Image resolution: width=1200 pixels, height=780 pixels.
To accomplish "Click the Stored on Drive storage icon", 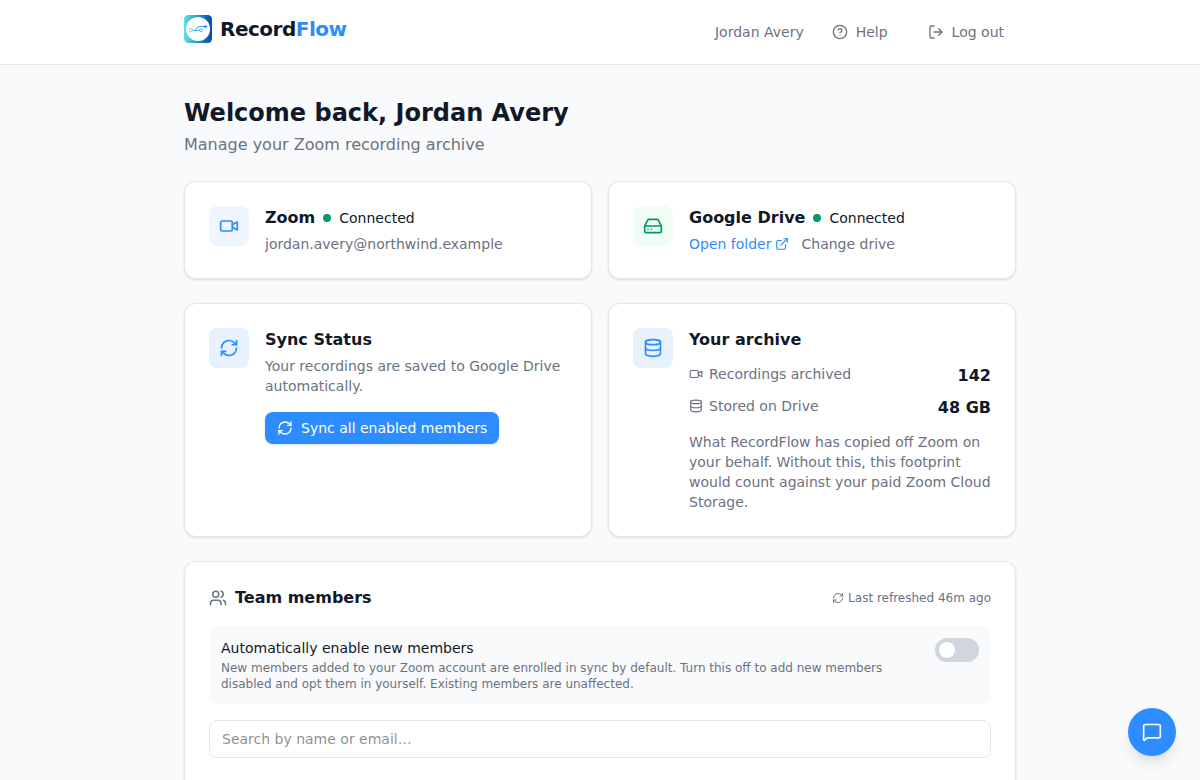I will coord(696,406).
